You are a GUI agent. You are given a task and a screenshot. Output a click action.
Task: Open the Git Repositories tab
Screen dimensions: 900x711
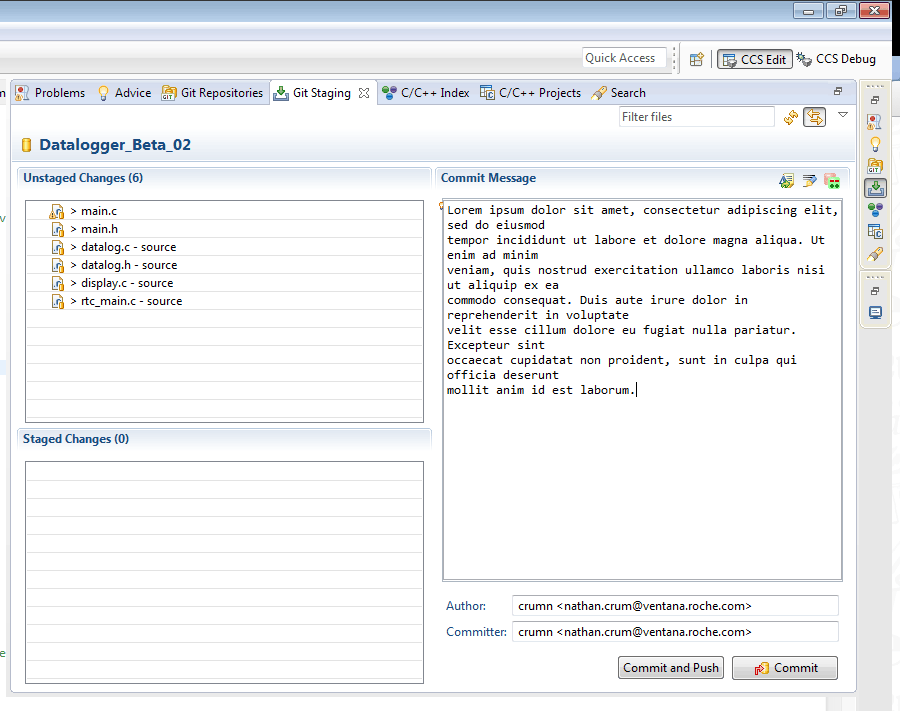[x=212, y=93]
